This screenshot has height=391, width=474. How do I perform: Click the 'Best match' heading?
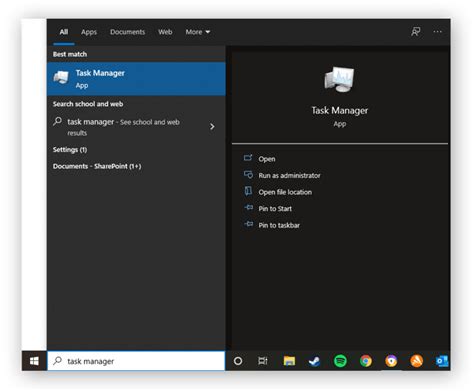70,54
